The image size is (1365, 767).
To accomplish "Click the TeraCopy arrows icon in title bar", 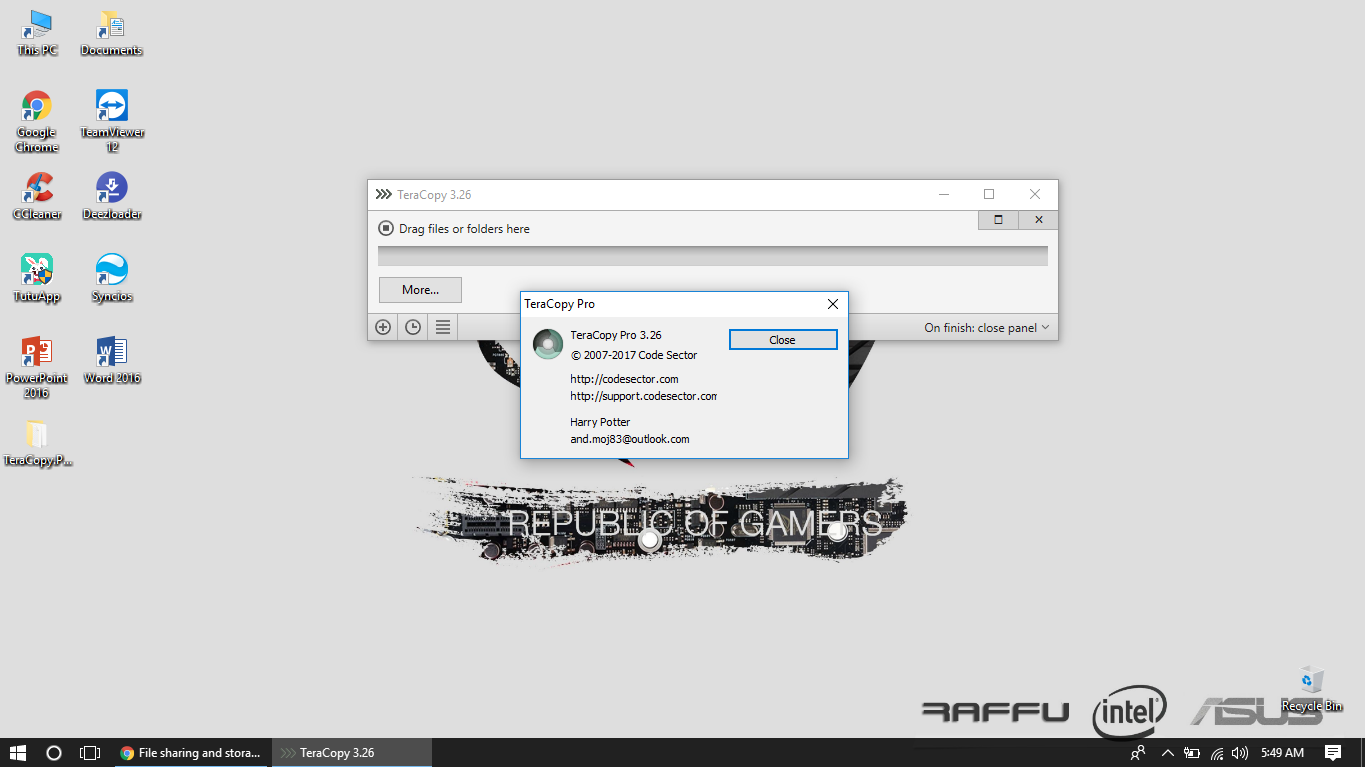I will [x=383, y=195].
